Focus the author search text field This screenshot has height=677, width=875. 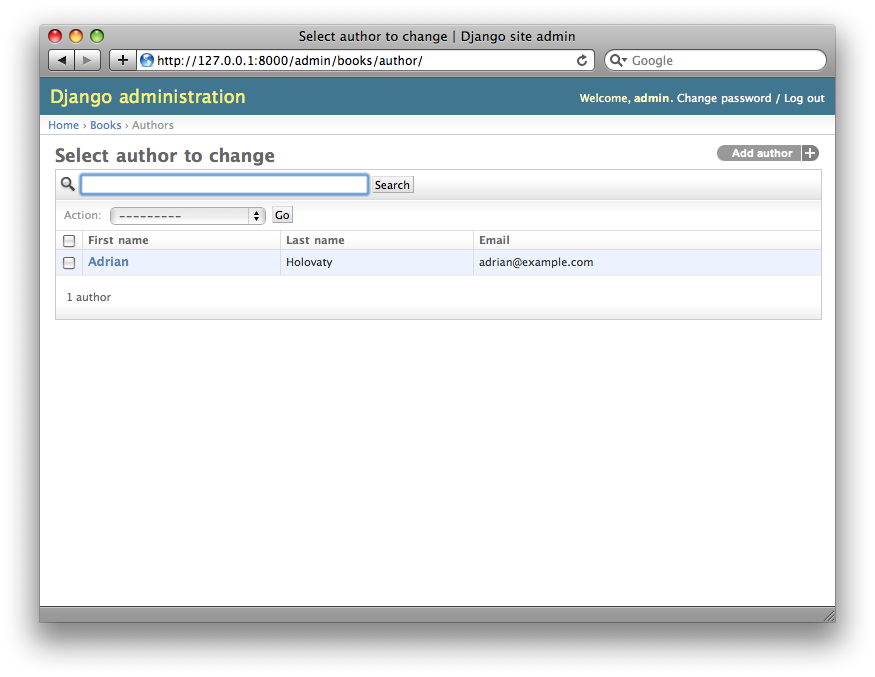tap(224, 184)
